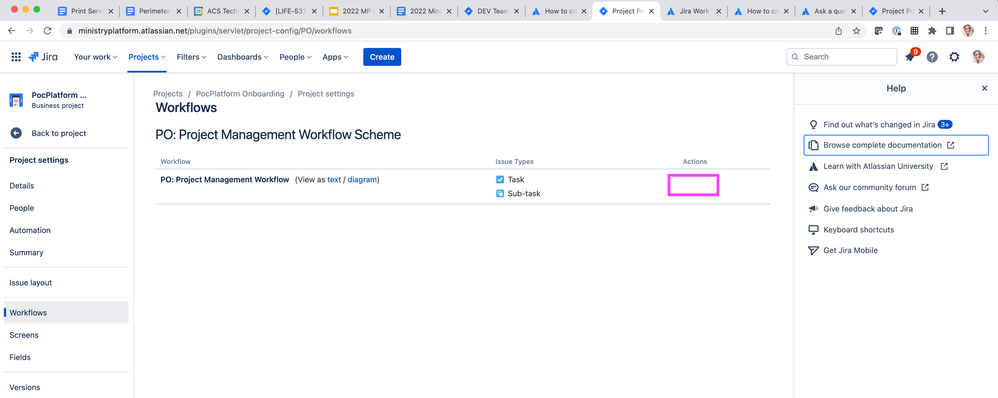Close the Help panel
This screenshot has height=398, width=998.
pyautogui.click(x=984, y=89)
